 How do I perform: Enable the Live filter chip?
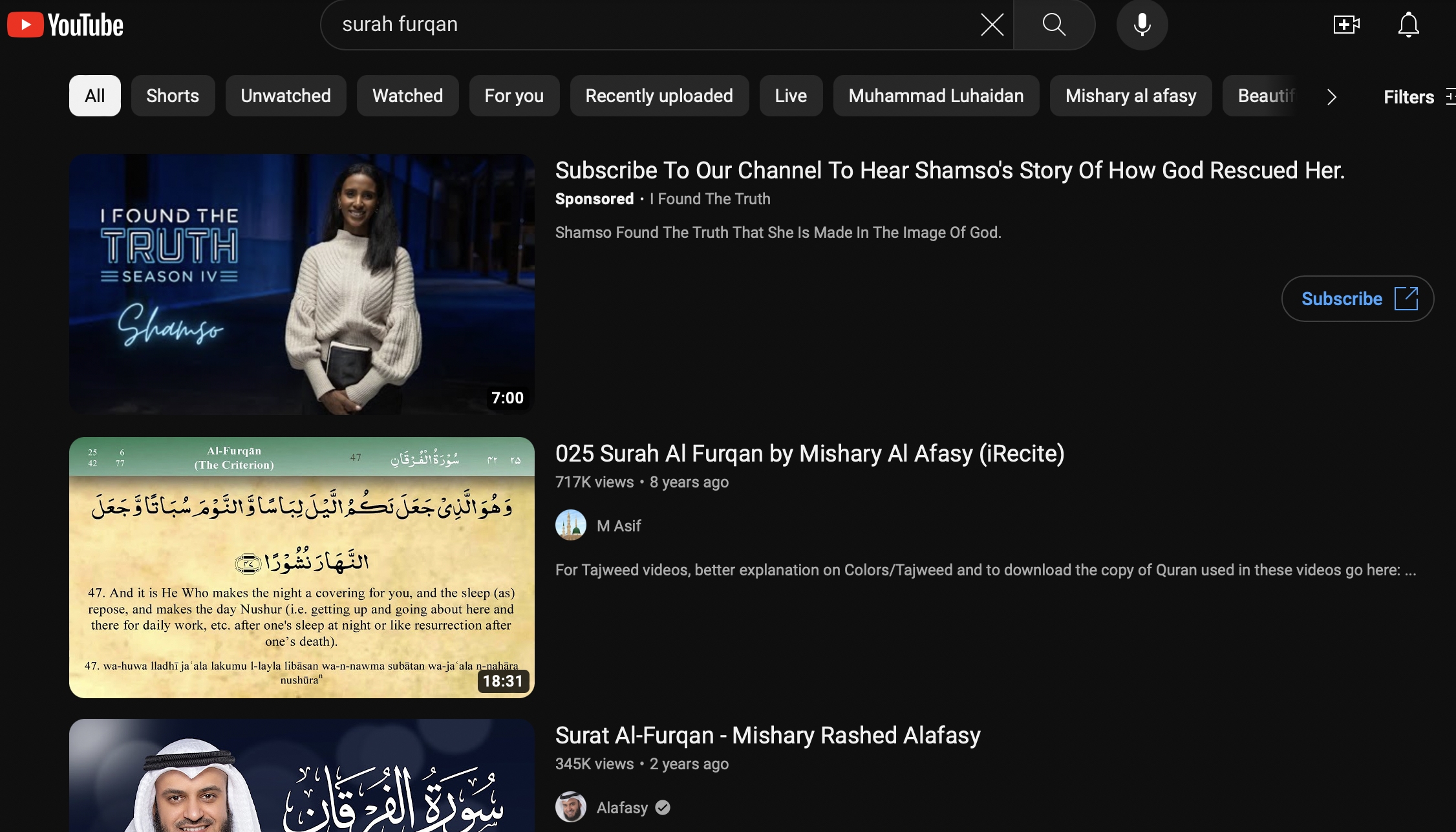coord(791,96)
